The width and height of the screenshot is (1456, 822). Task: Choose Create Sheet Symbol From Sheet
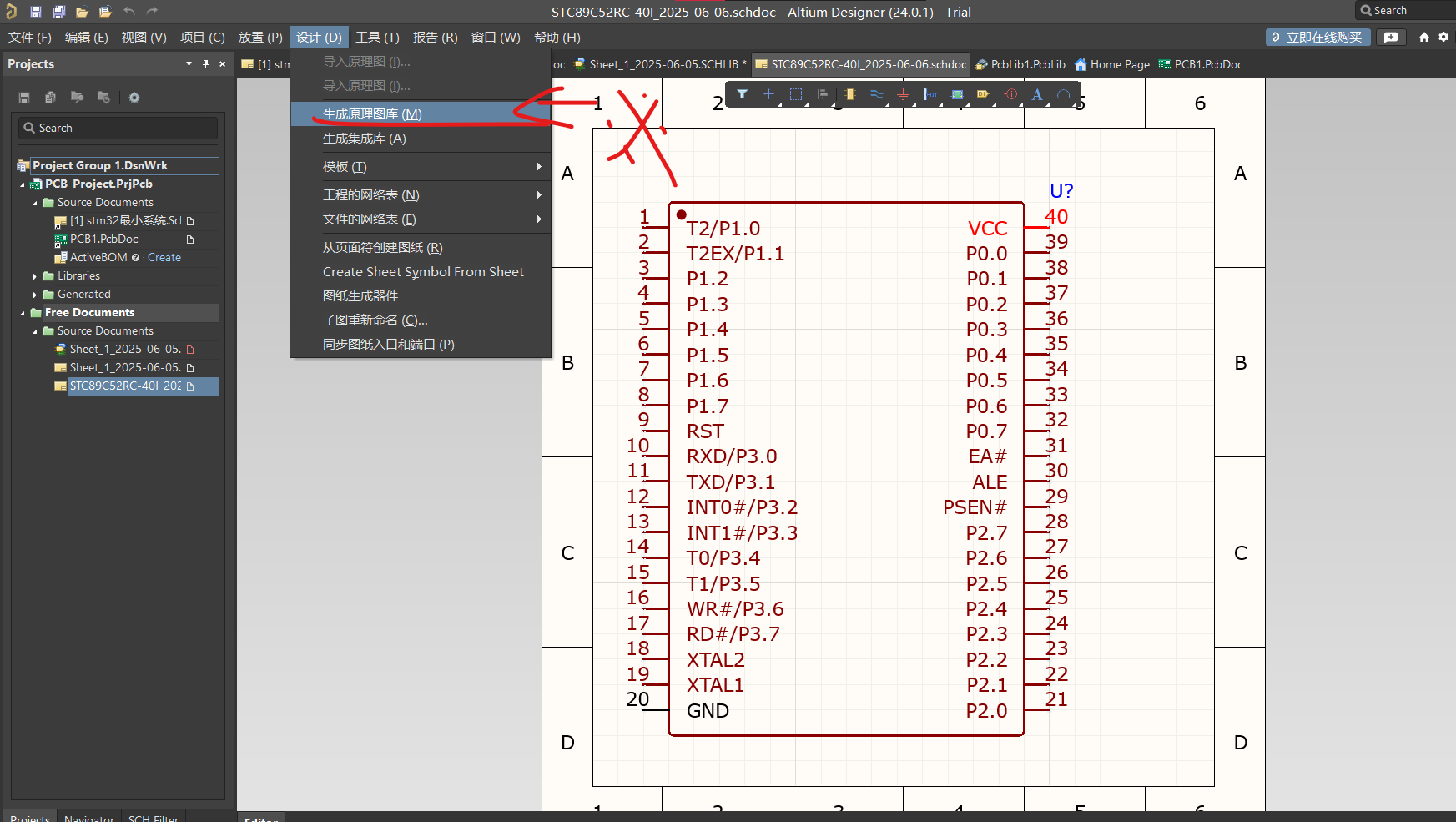(x=421, y=272)
